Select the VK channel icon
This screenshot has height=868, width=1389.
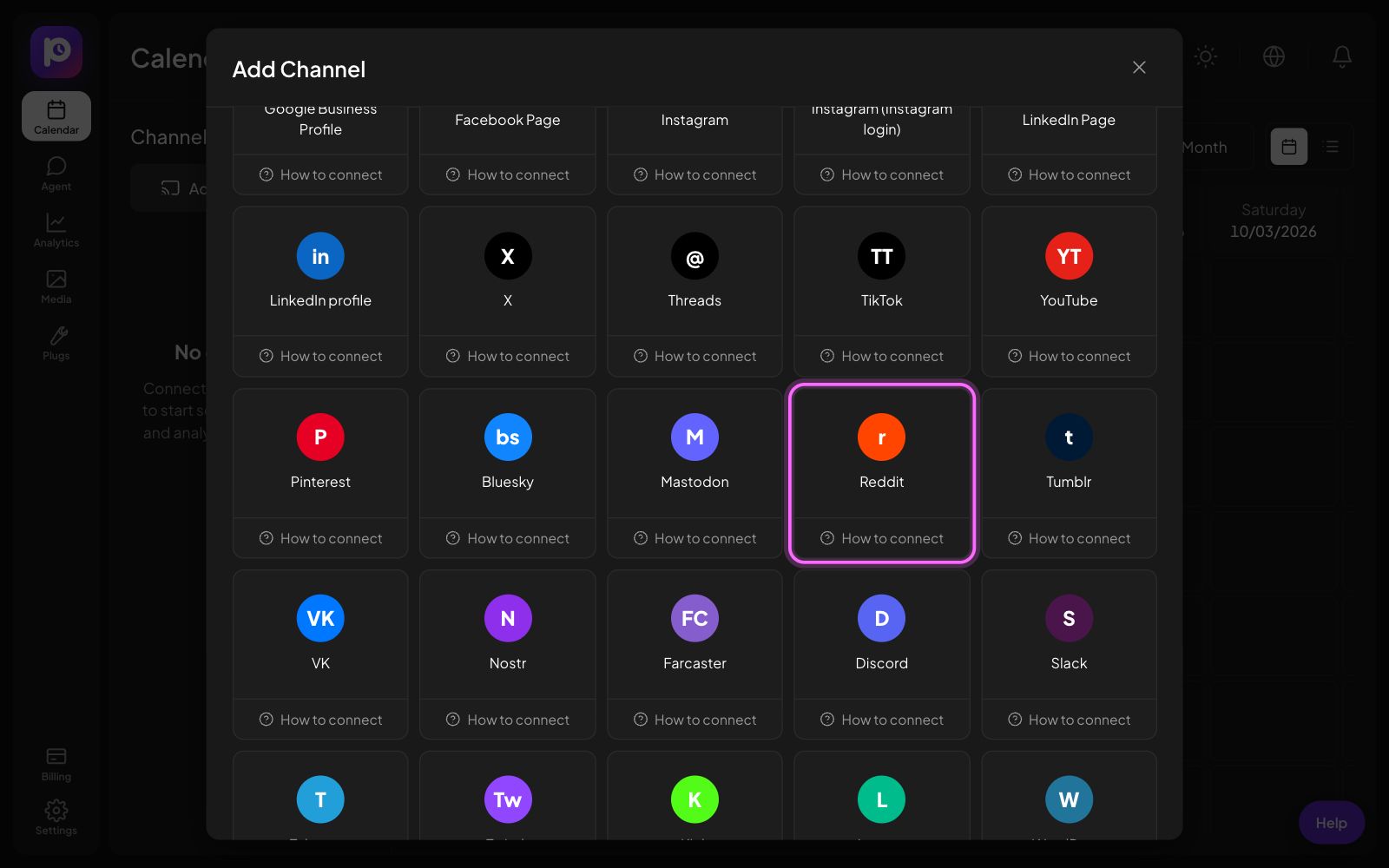pyautogui.click(x=320, y=619)
